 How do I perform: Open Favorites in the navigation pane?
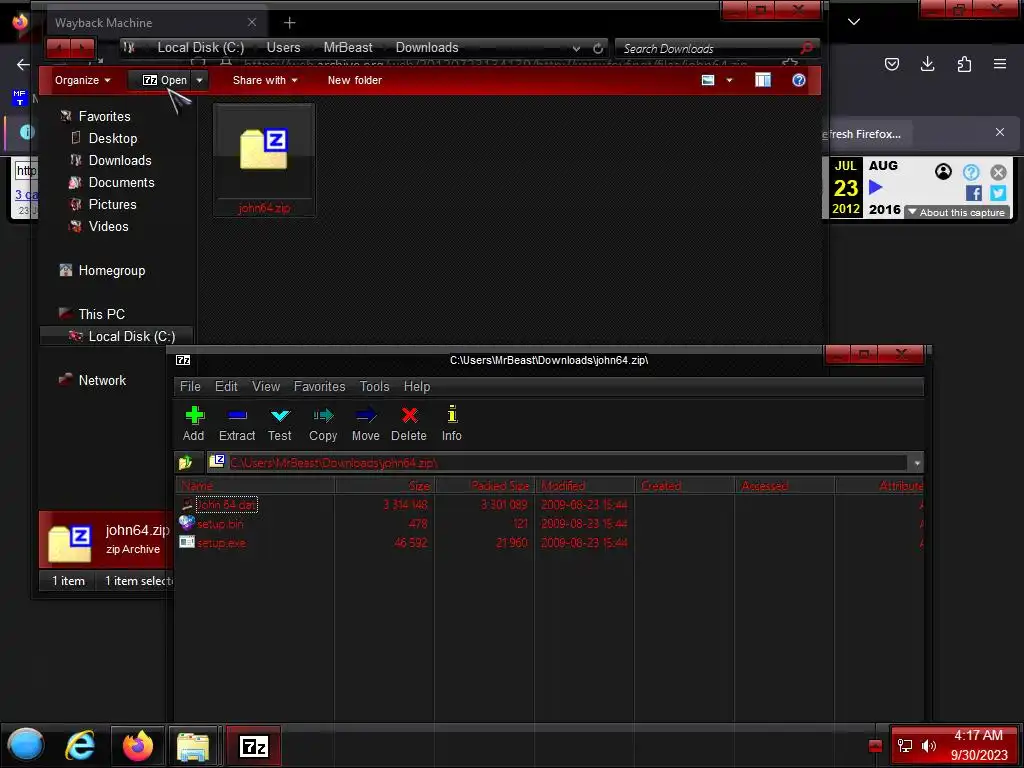pyautogui.click(x=104, y=116)
